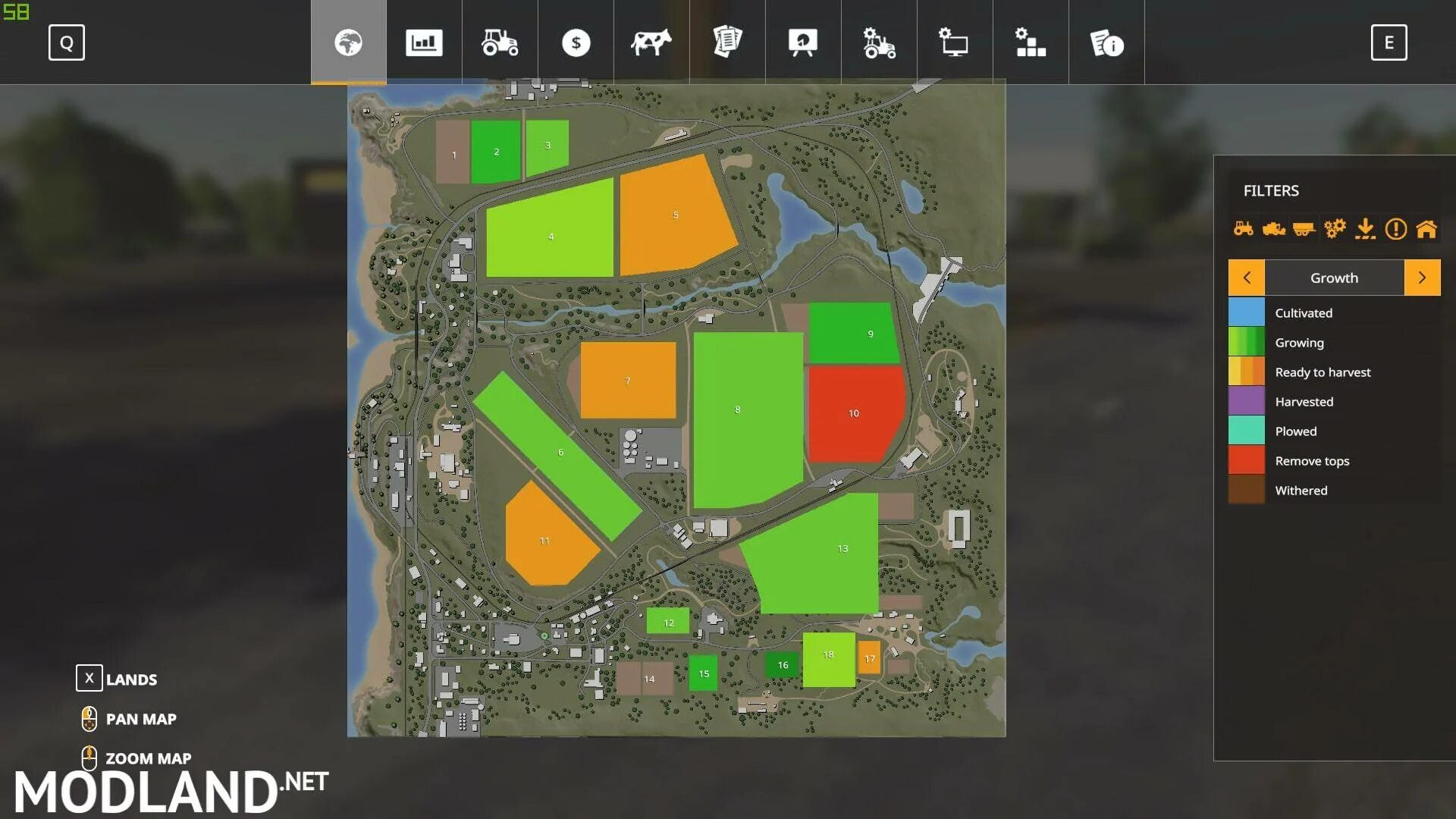Click the E next page key button

click(x=1389, y=42)
